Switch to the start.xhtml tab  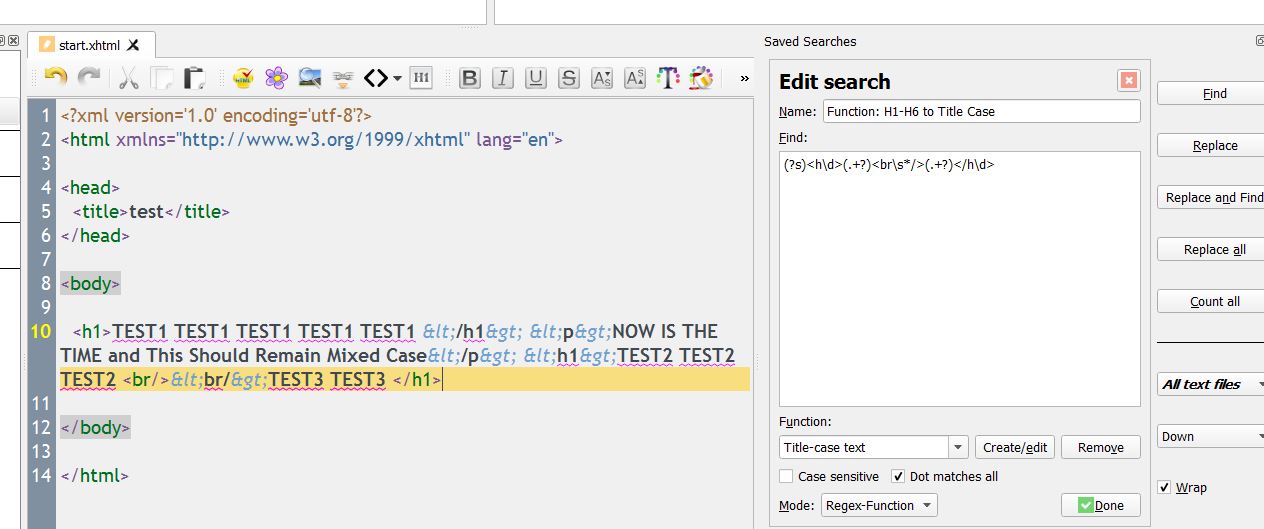89,45
